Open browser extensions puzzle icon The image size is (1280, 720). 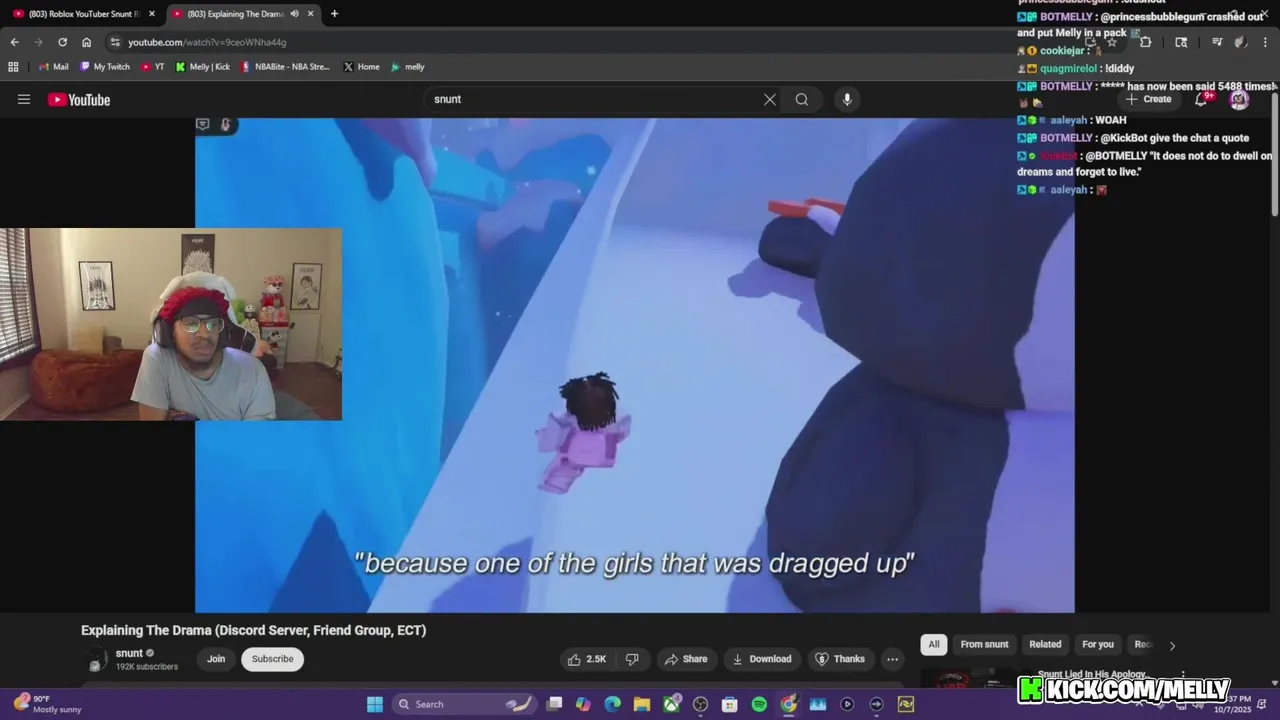tap(1145, 42)
